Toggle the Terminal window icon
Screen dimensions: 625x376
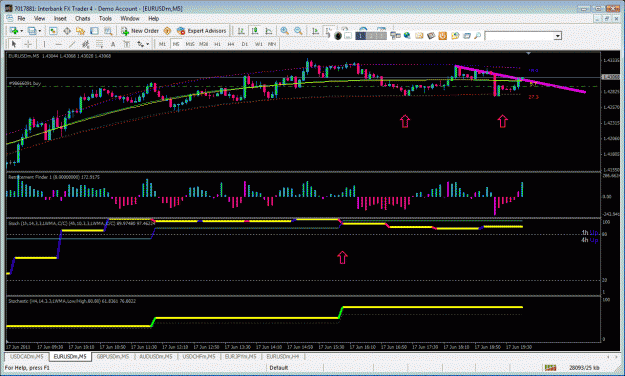pyautogui.click(x=94, y=31)
